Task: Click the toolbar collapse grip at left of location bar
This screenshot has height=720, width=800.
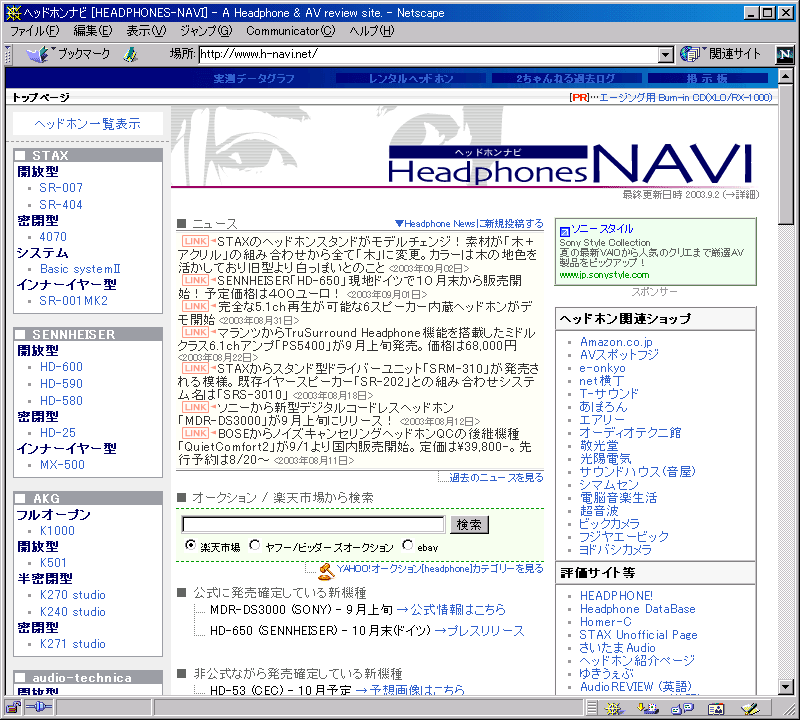Action: (8, 55)
